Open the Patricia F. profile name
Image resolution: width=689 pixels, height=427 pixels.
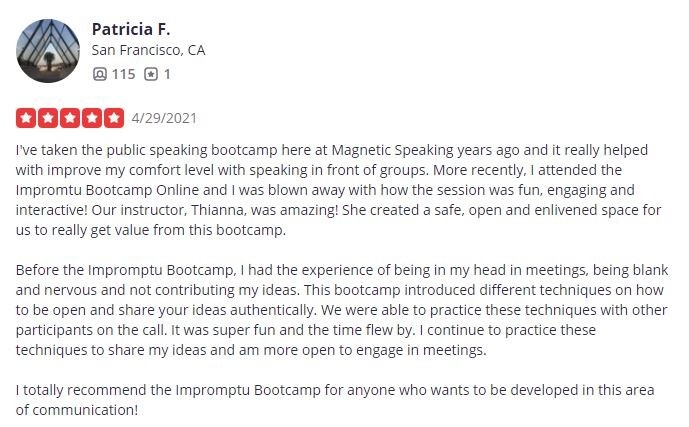(131, 28)
